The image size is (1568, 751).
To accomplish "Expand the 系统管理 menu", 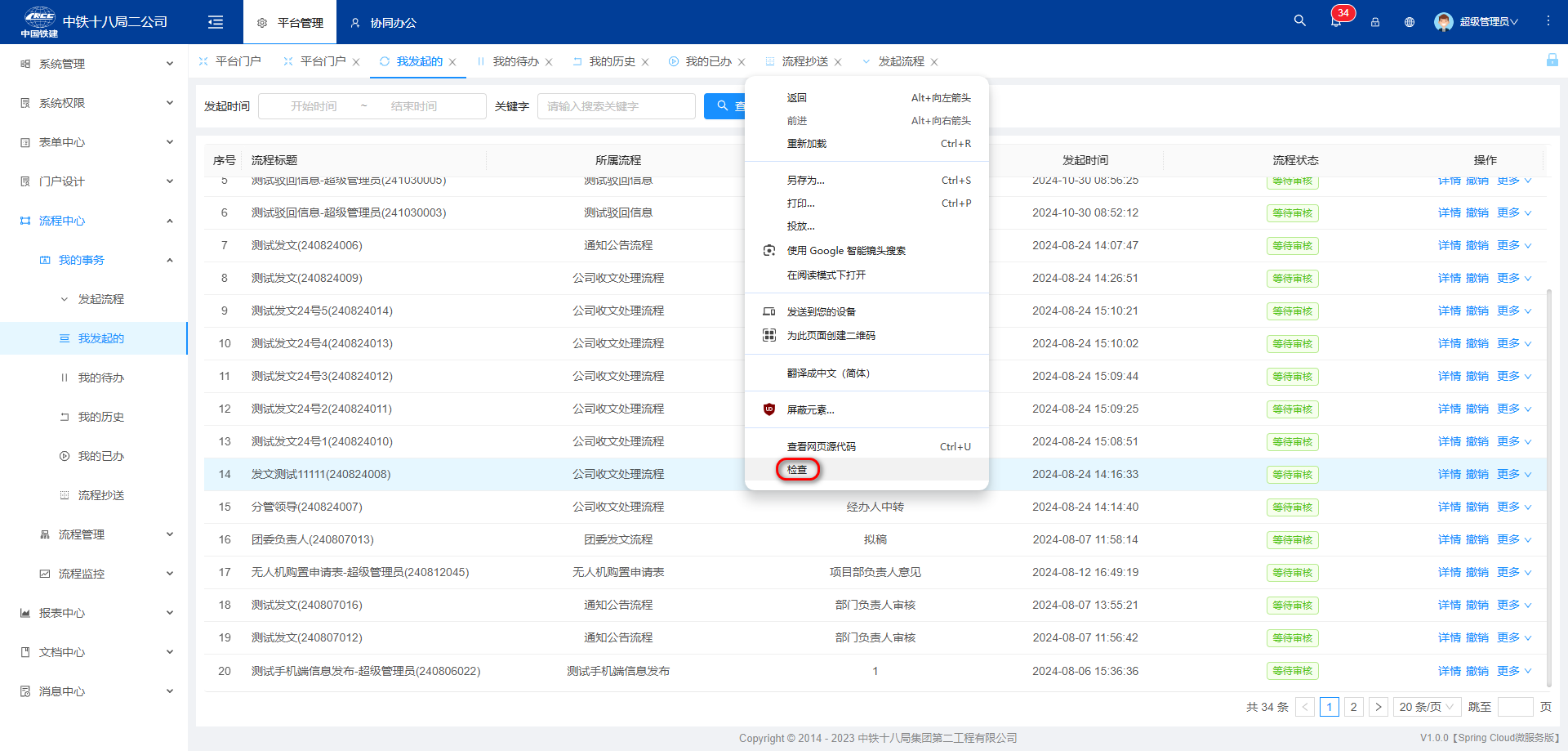I will tap(170, 64).
